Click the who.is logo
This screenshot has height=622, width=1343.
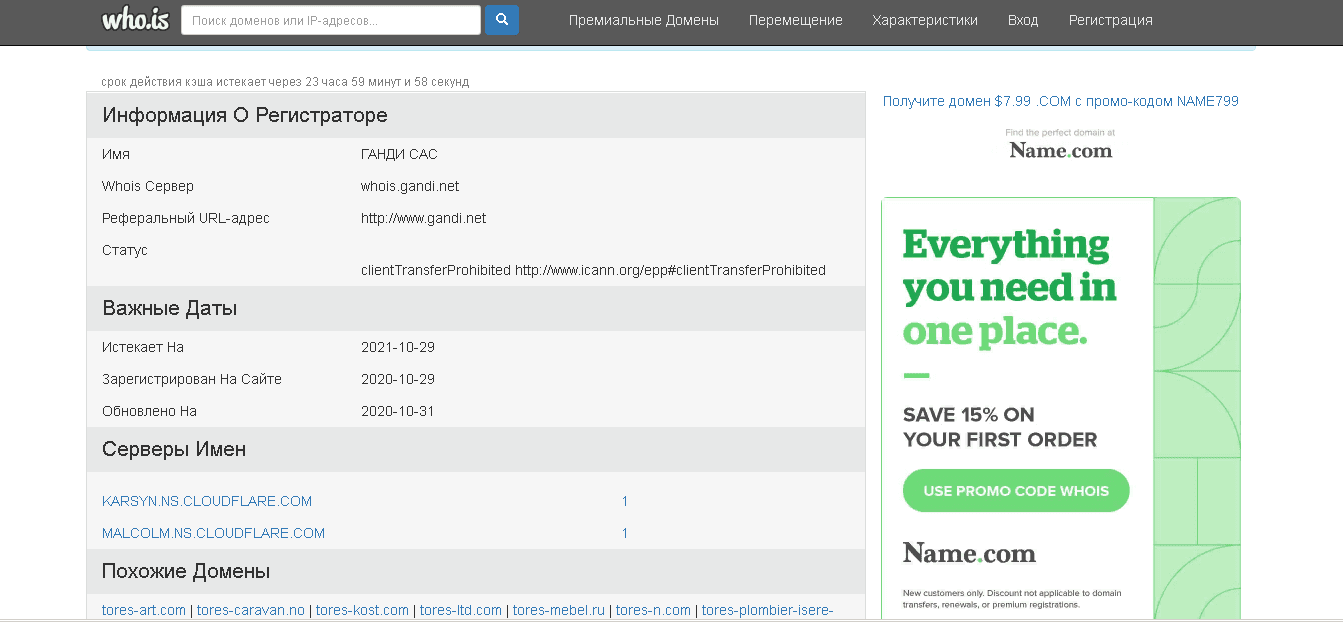pyautogui.click(x=135, y=20)
